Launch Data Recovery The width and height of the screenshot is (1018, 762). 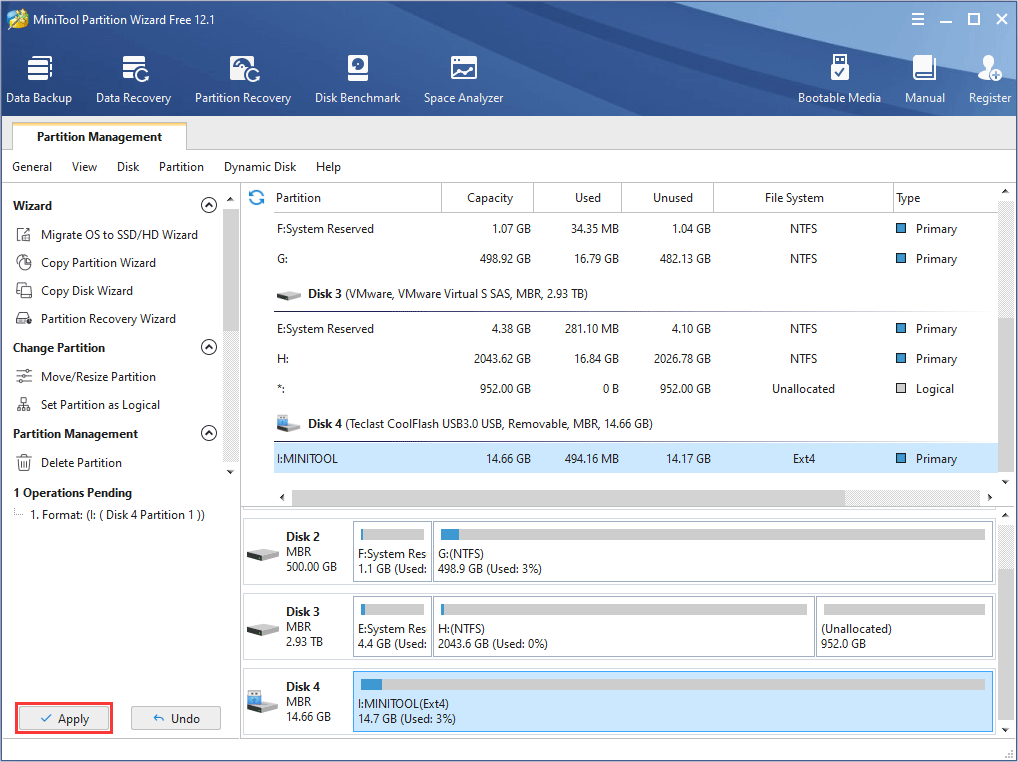click(x=133, y=78)
